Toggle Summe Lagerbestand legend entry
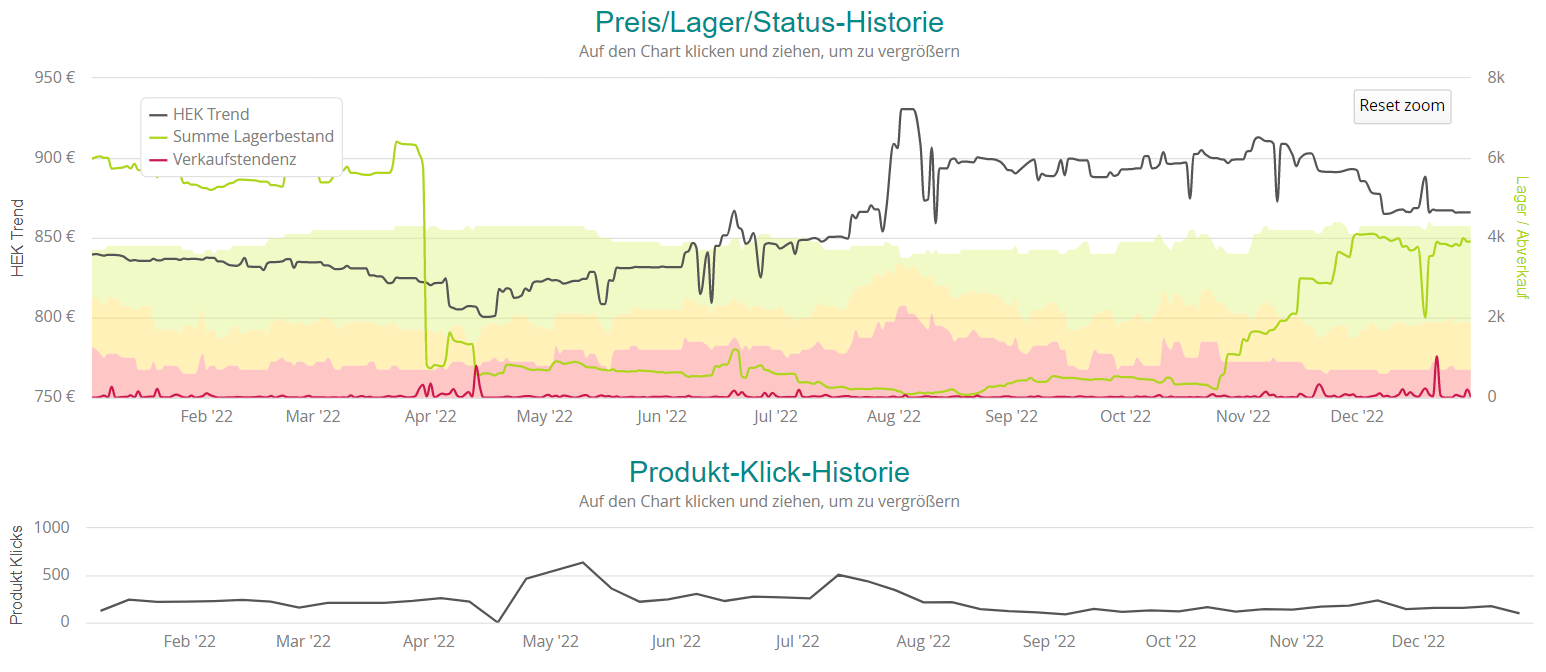The height and width of the screenshot is (672, 1546). point(253,137)
